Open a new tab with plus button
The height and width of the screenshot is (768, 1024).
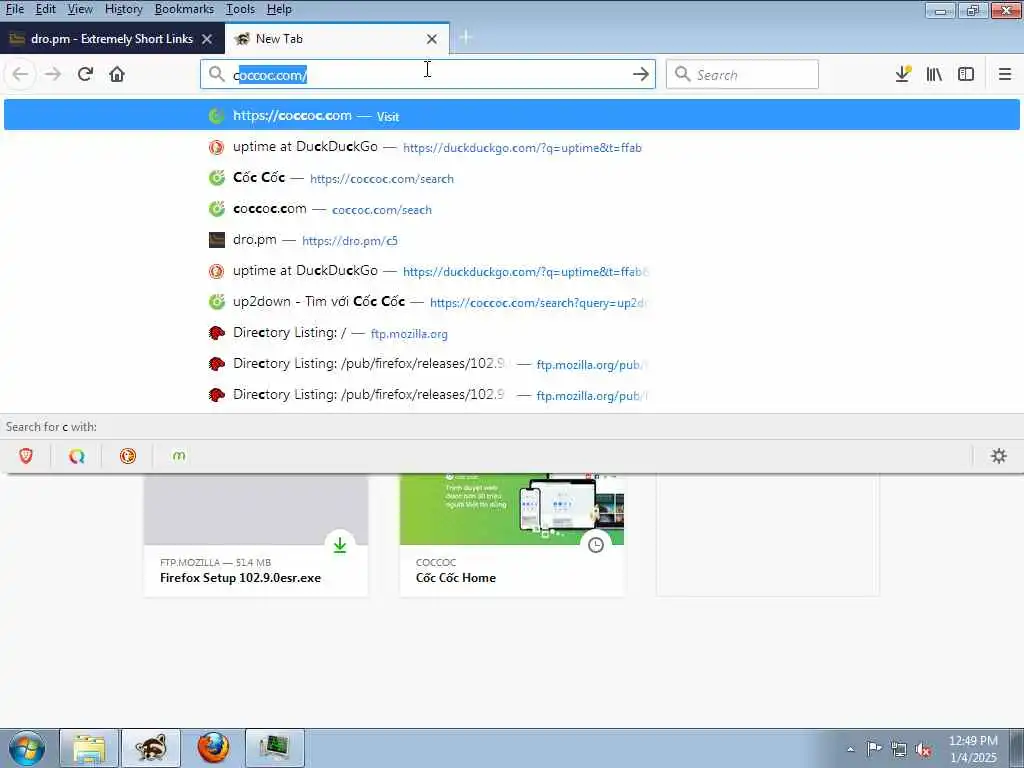[x=466, y=38]
